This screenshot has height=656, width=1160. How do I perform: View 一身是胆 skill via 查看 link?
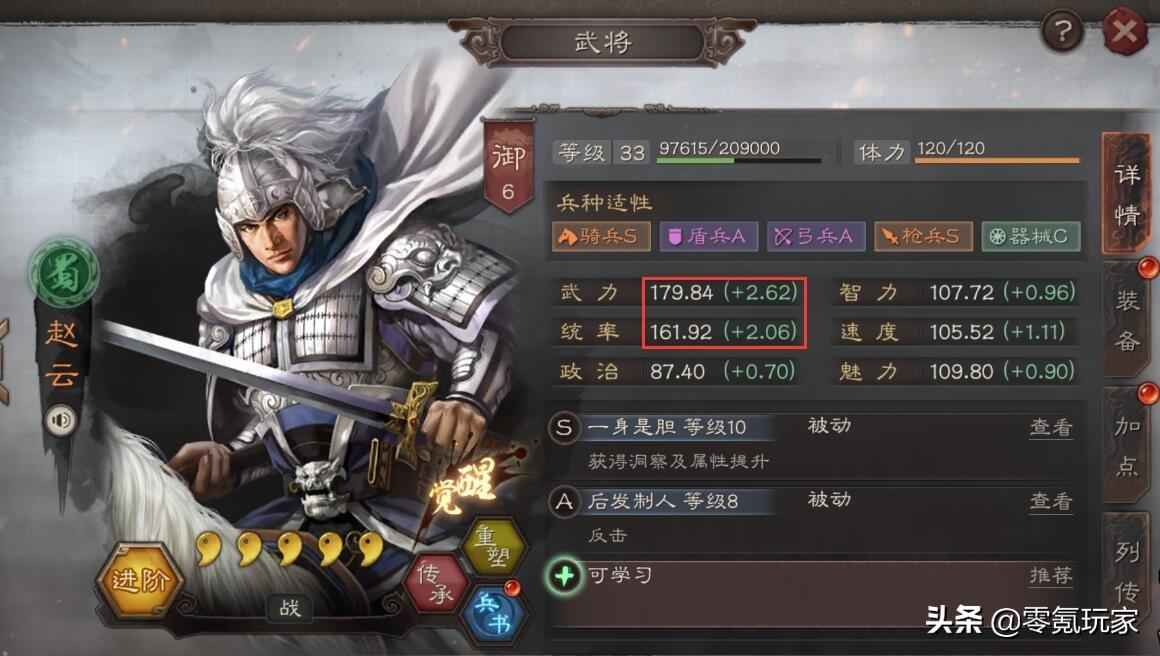coord(1051,427)
